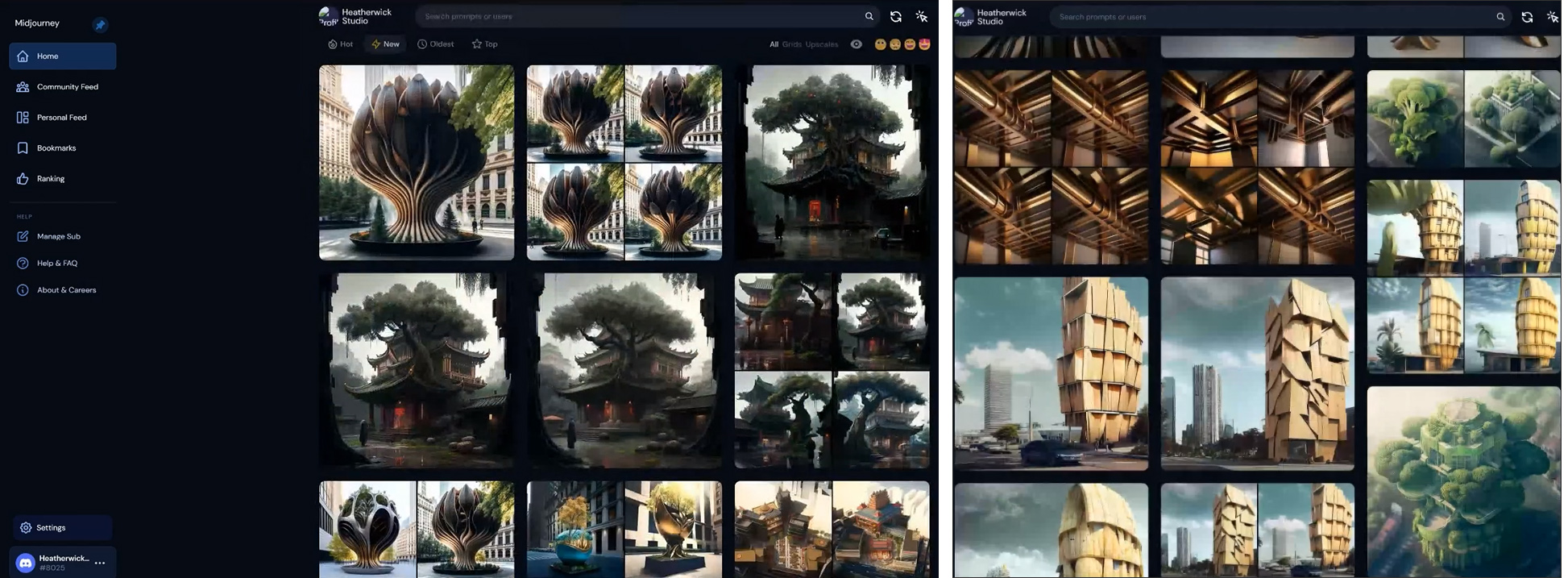Sort the feed by Hot
The width and height of the screenshot is (1568, 578).
coord(340,44)
